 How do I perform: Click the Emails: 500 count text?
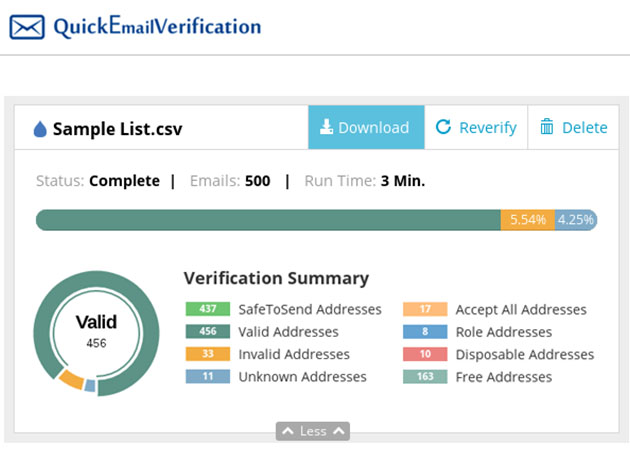[x=230, y=181]
